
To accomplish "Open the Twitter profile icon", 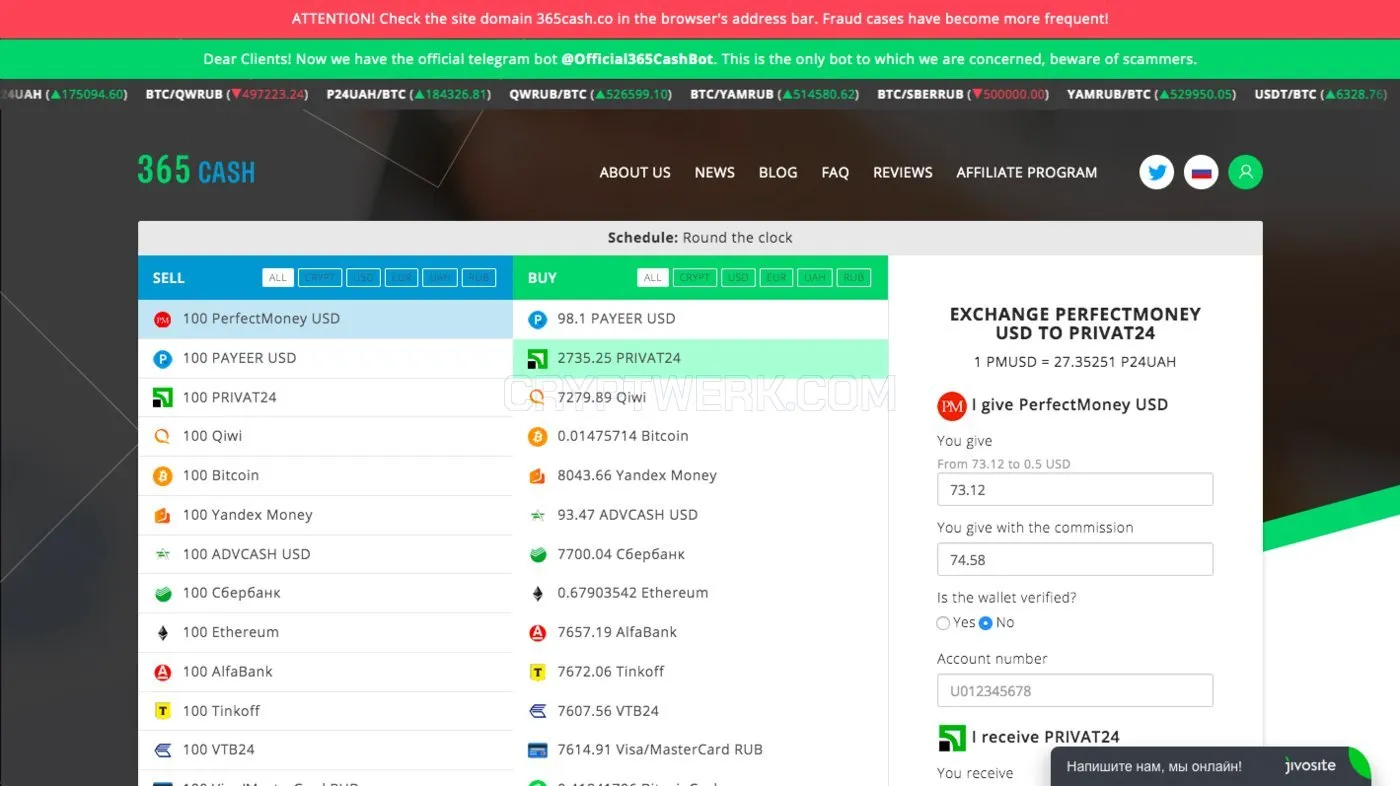I will (x=1157, y=172).
